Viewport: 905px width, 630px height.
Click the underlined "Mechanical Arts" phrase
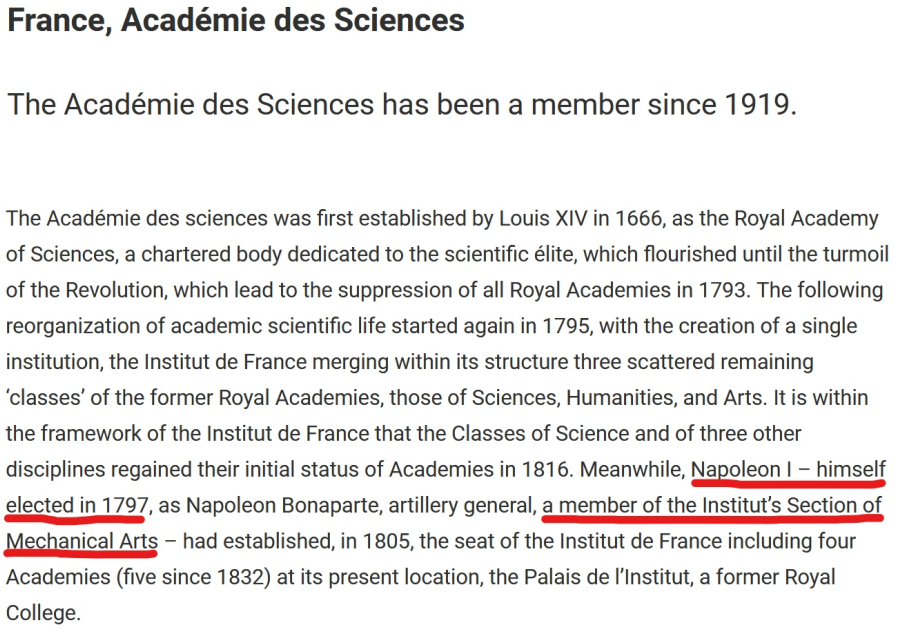[82, 542]
